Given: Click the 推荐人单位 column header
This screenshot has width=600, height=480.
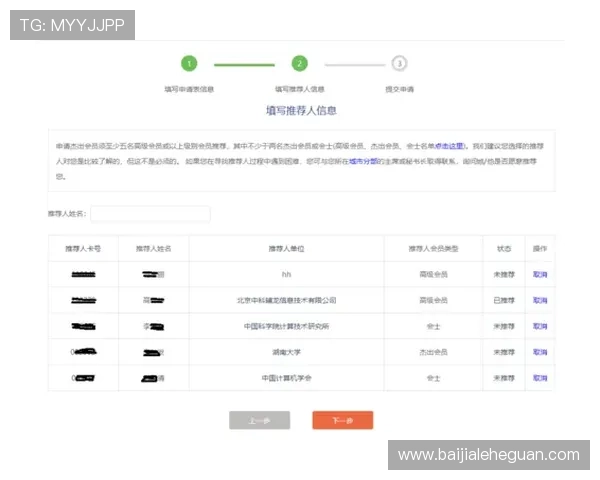Looking at the screenshot, I should click(x=286, y=248).
